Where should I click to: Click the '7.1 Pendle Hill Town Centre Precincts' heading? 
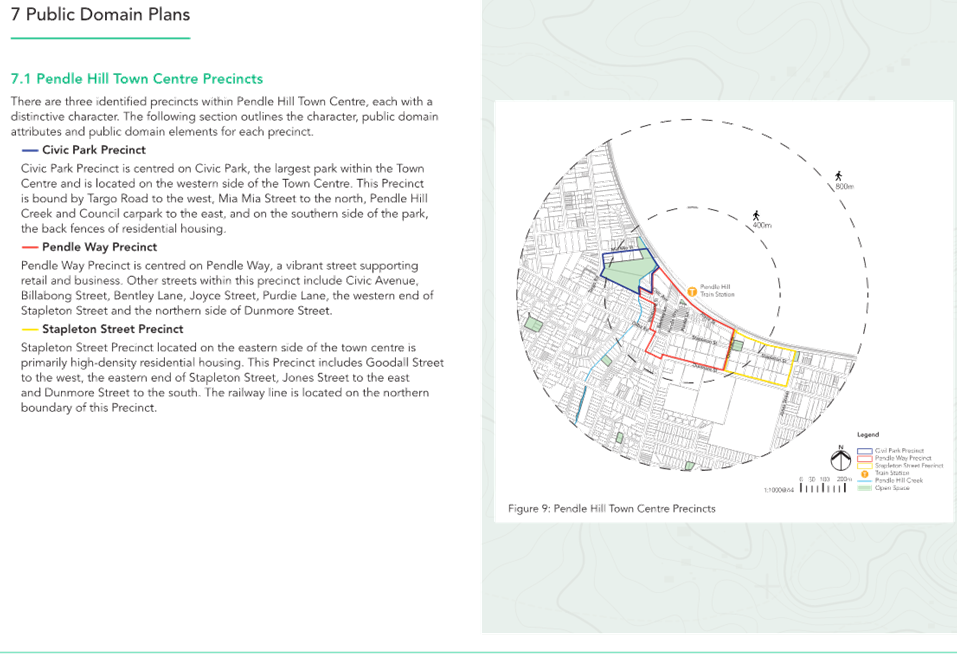click(x=137, y=78)
